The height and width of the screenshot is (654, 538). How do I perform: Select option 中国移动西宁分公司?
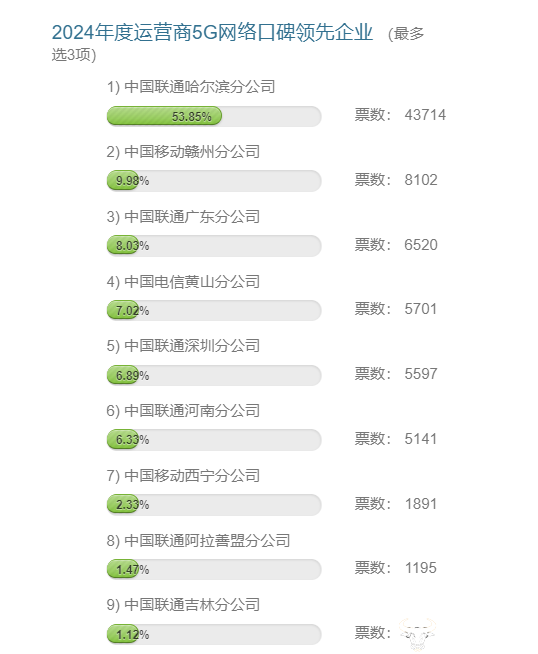point(183,476)
